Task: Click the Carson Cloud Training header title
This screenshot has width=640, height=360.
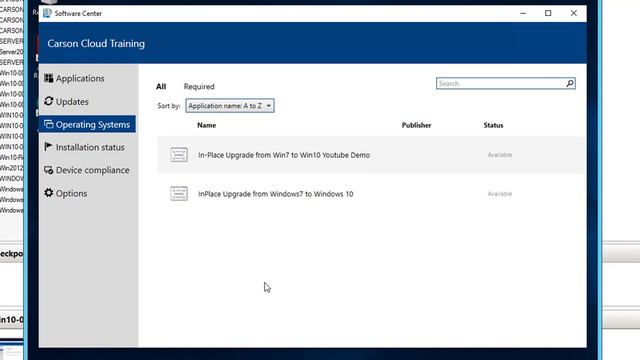Action: tap(96, 44)
